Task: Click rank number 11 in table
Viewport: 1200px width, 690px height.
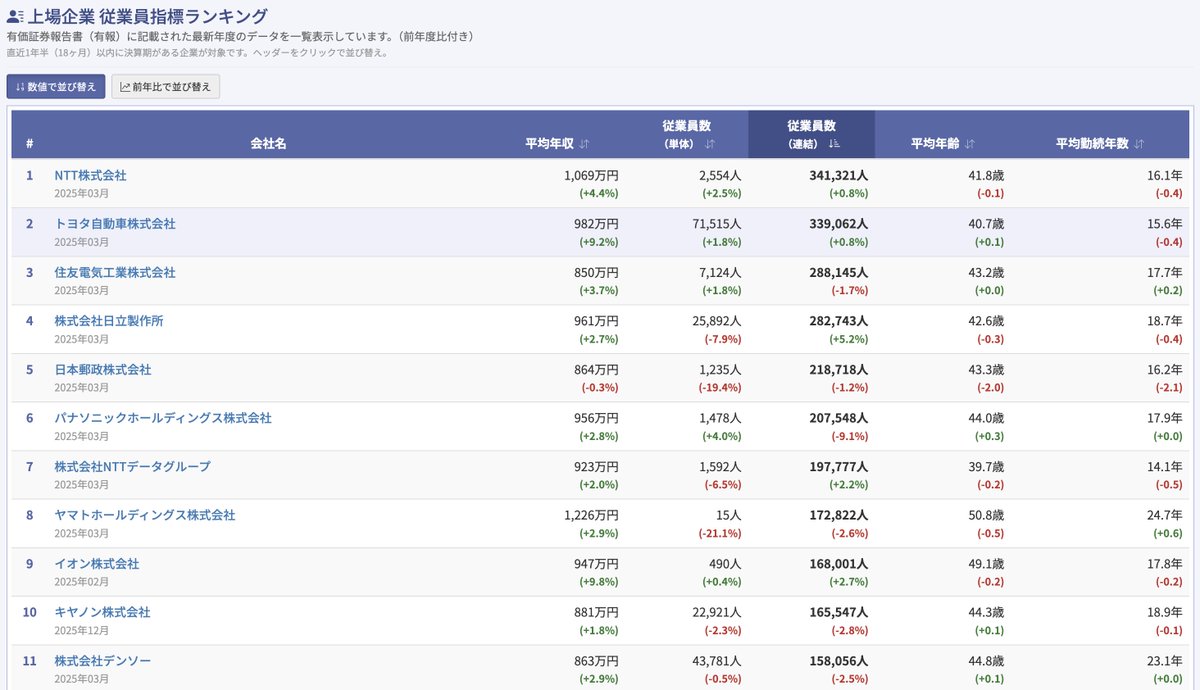Action: (30, 661)
